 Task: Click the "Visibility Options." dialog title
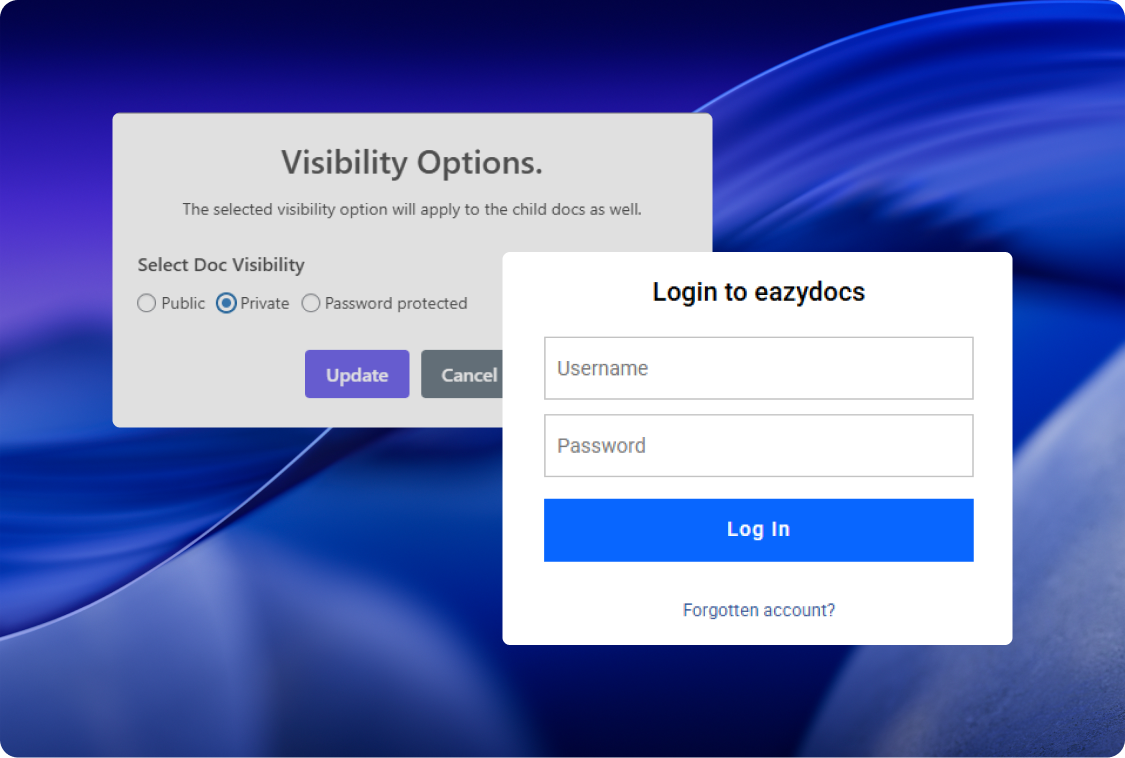[x=412, y=162]
